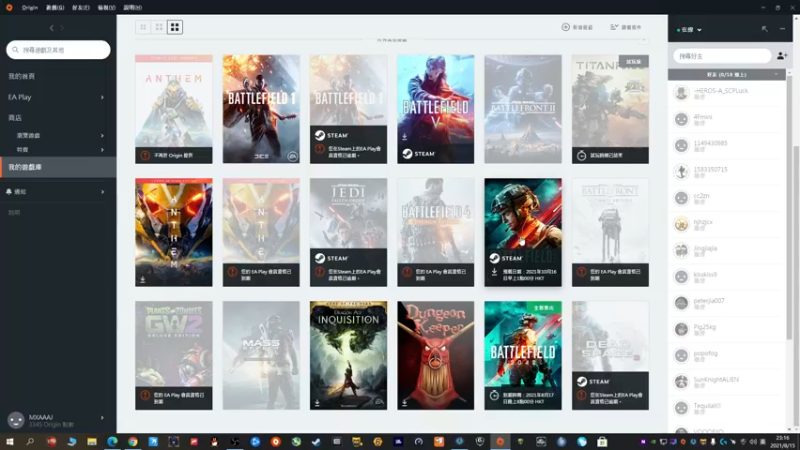Screen dimensions: 800x450
Task: Open the Battlefront II game tile
Action: (523, 109)
